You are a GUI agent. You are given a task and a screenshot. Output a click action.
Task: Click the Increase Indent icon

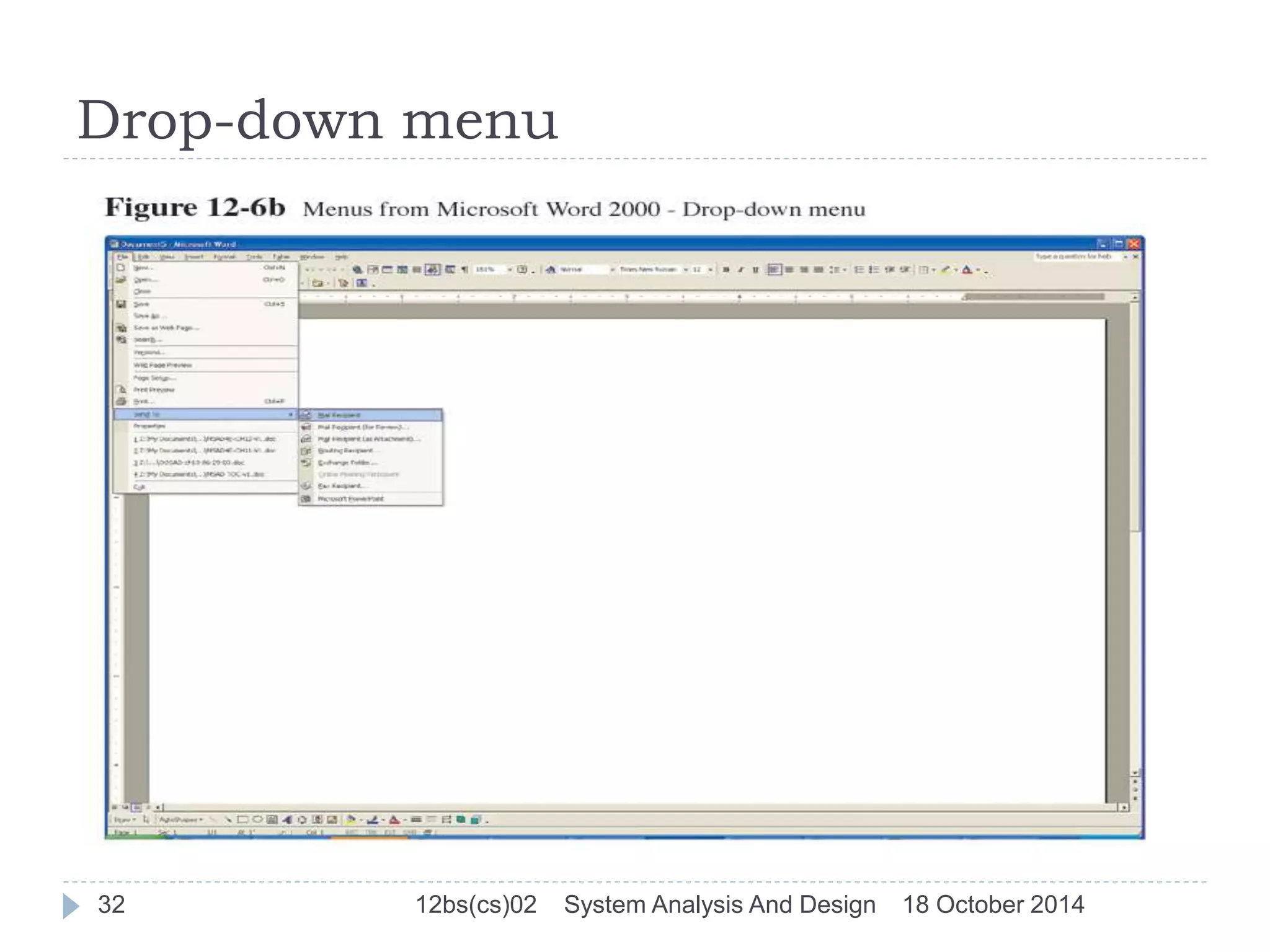click(x=905, y=270)
